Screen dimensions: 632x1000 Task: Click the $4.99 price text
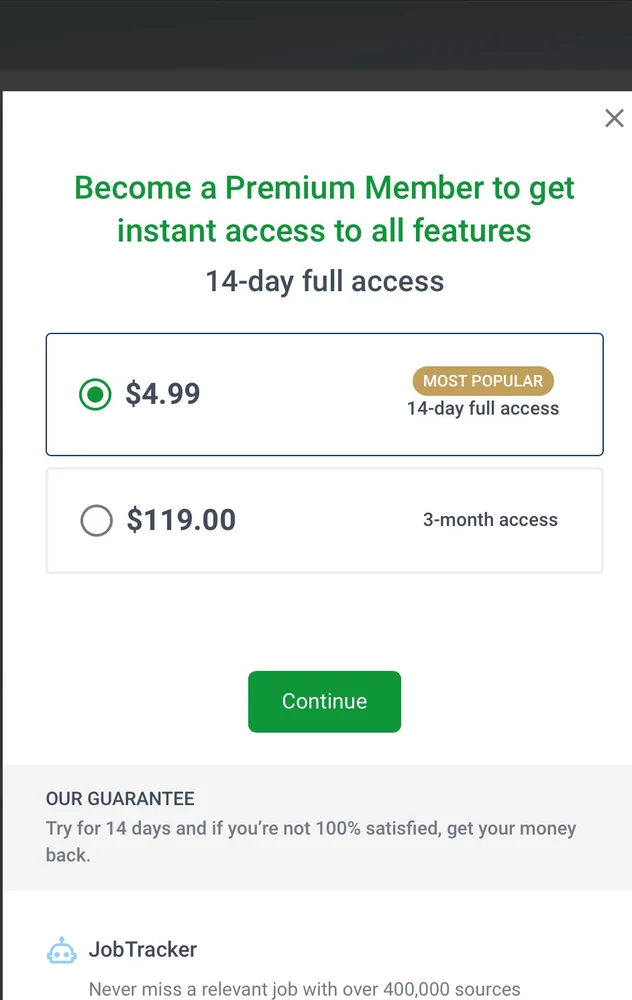[x=163, y=394]
